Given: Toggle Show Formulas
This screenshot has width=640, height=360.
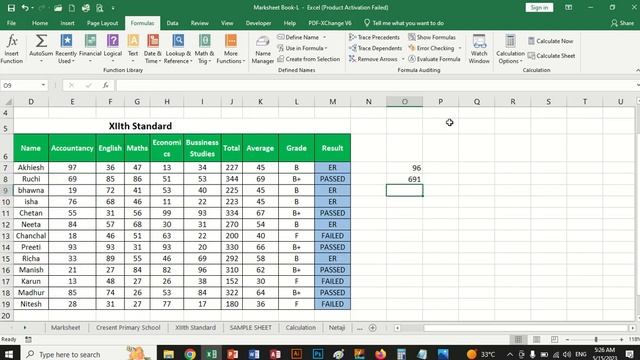Looking at the screenshot, I should (x=432, y=37).
